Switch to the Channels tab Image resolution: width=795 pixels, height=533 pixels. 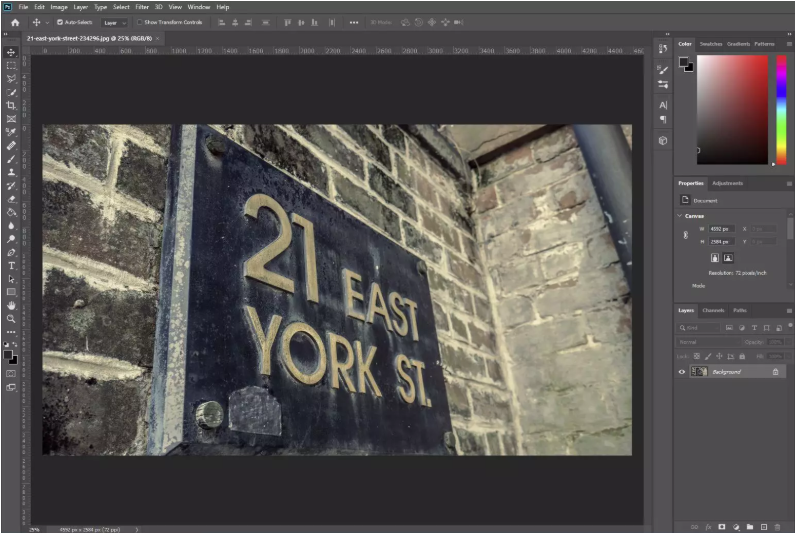(x=713, y=310)
